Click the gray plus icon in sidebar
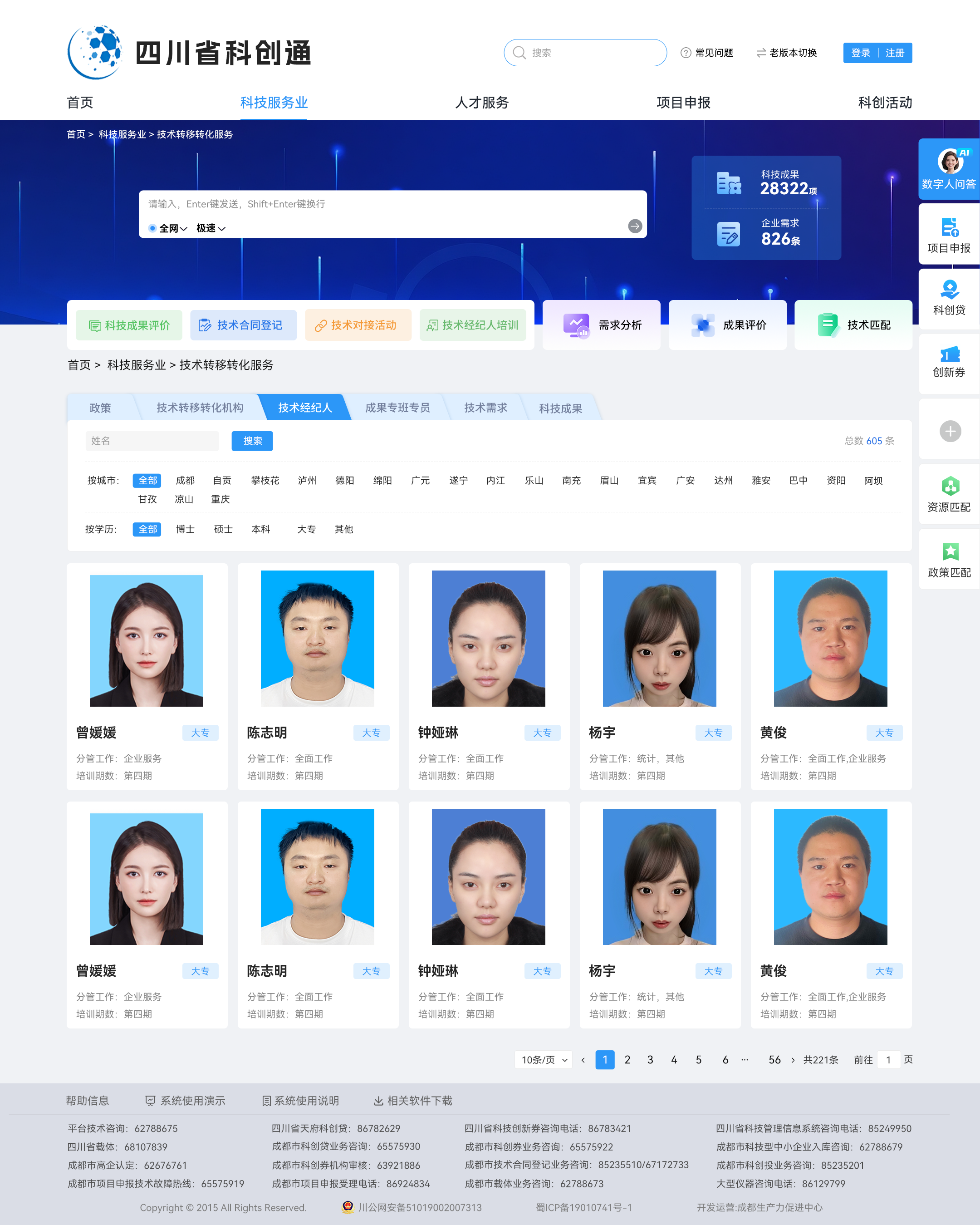The height and width of the screenshot is (1225, 980). click(950, 431)
